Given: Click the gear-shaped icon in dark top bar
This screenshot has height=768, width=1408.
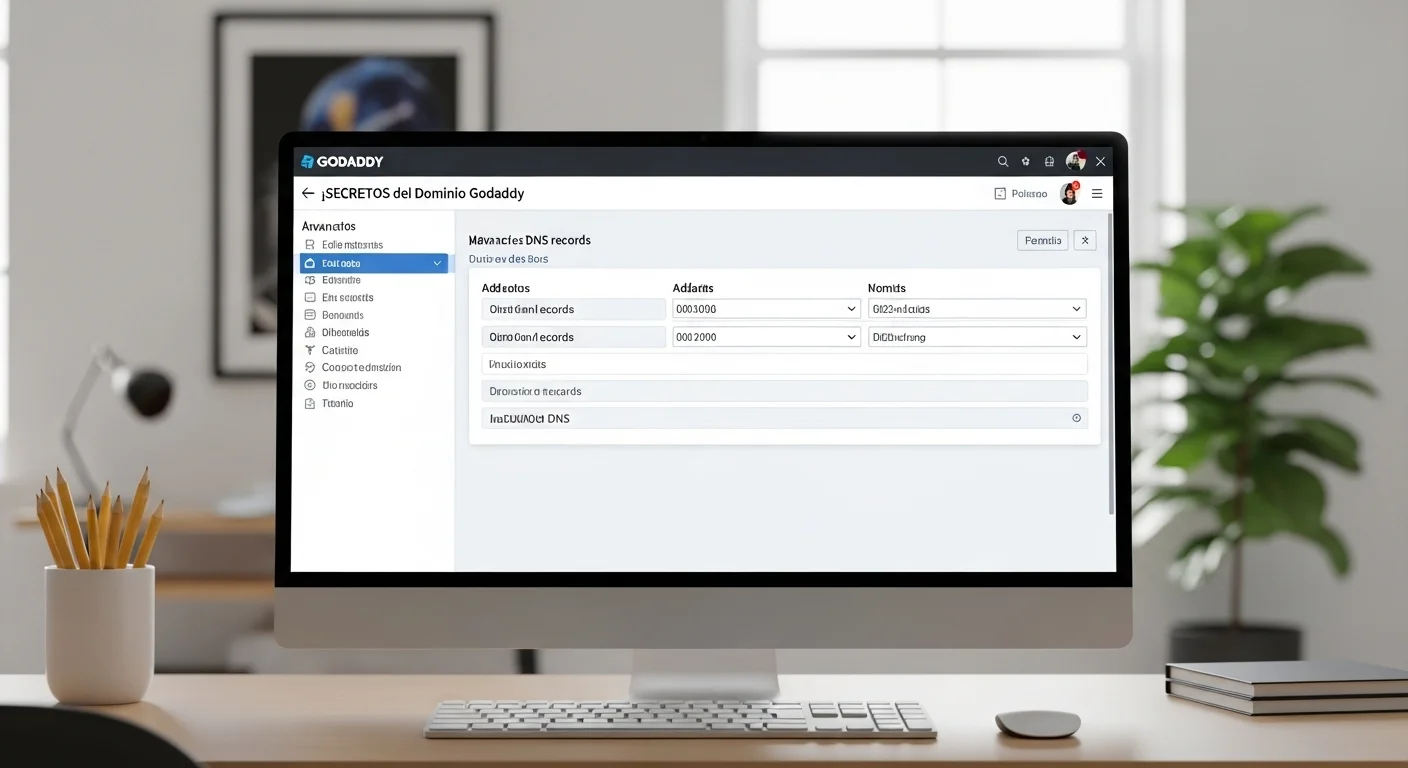Looking at the screenshot, I should pos(1026,161).
